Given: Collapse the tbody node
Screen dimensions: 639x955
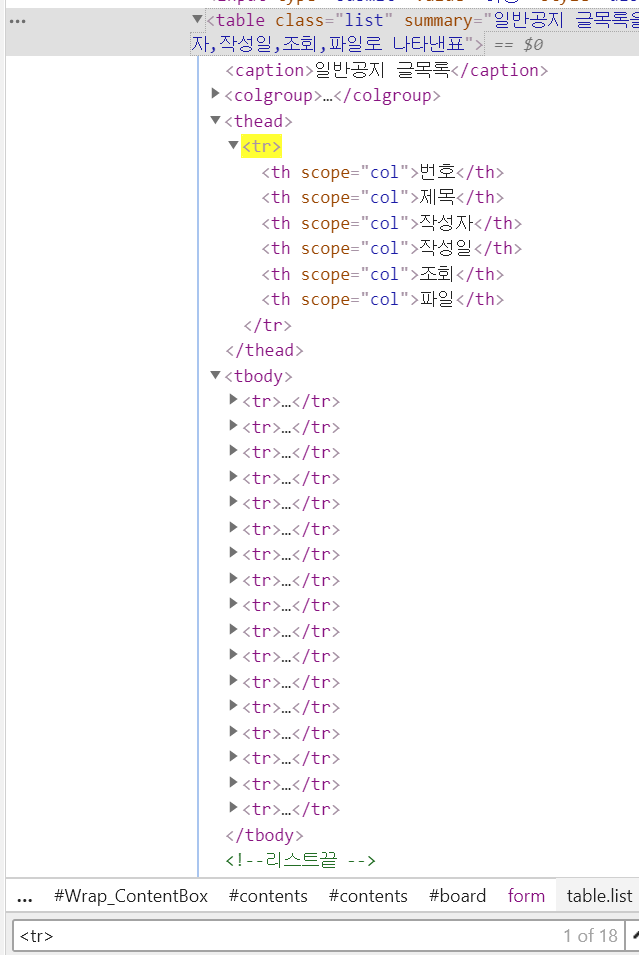Looking at the screenshot, I should (x=216, y=376).
